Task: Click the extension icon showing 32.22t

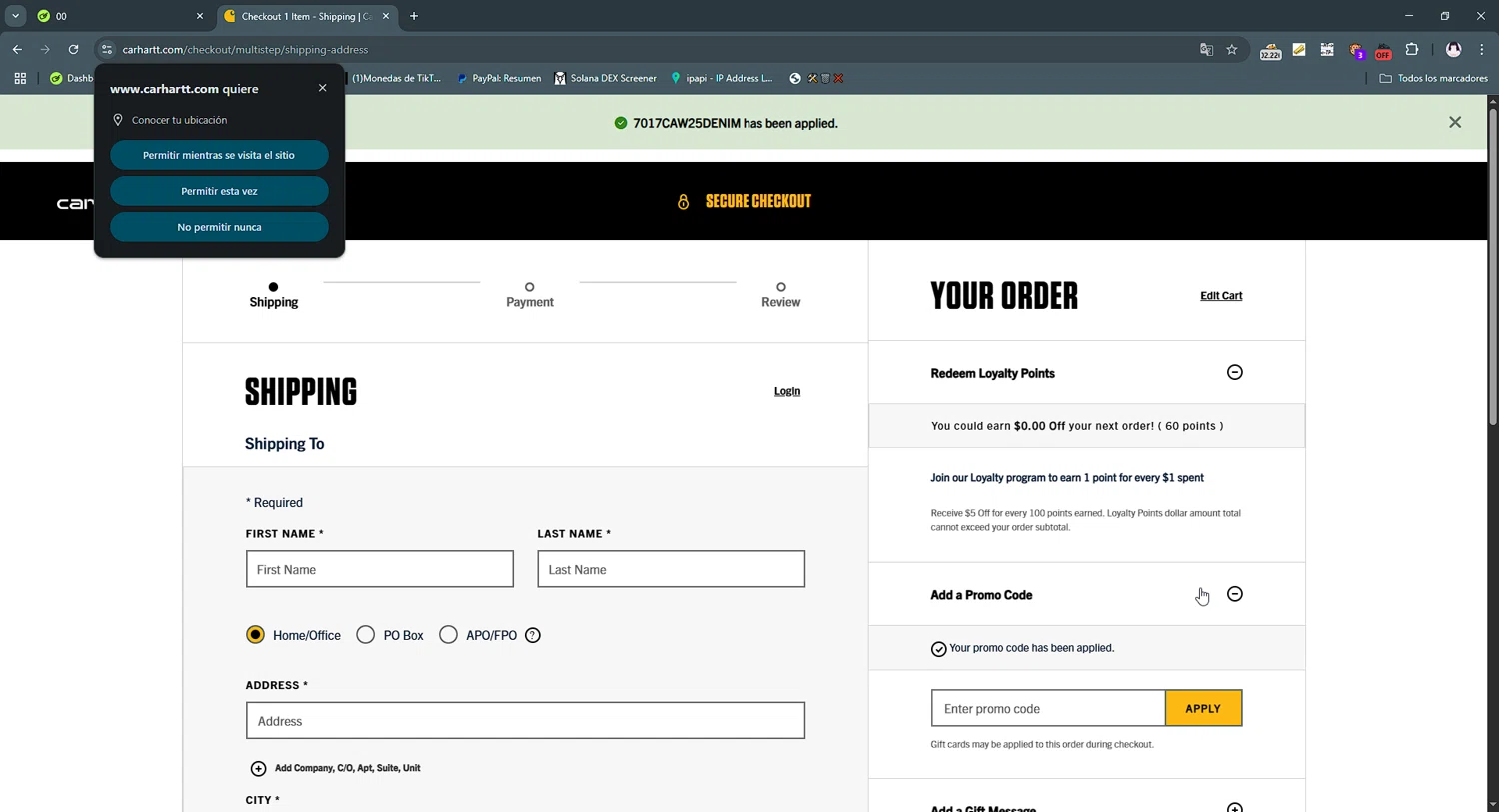Action: [x=1270, y=50]
